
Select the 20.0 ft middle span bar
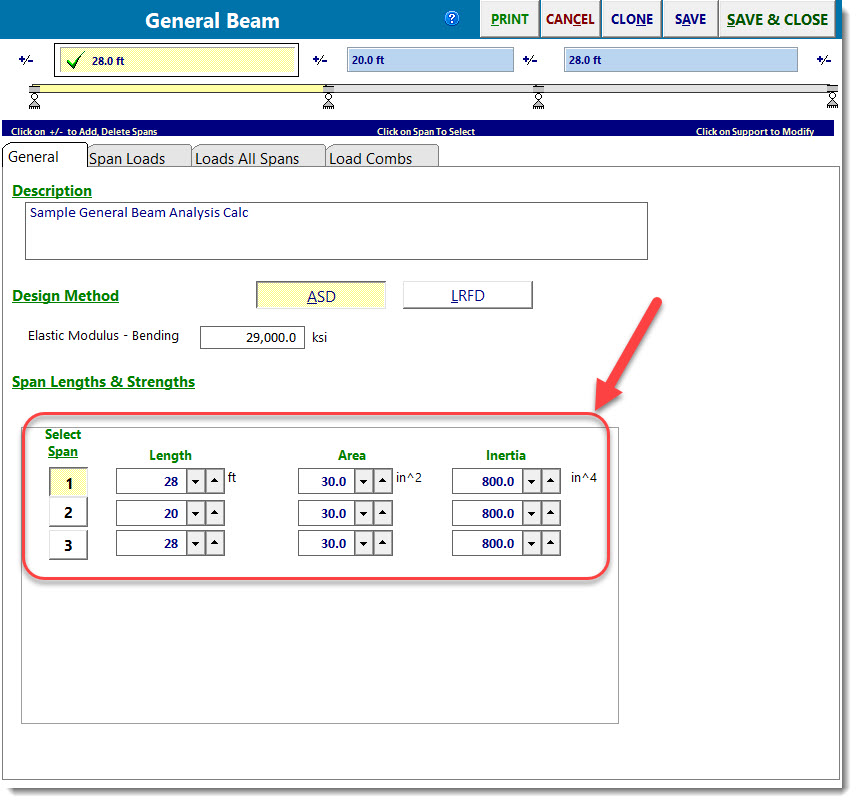430,60
